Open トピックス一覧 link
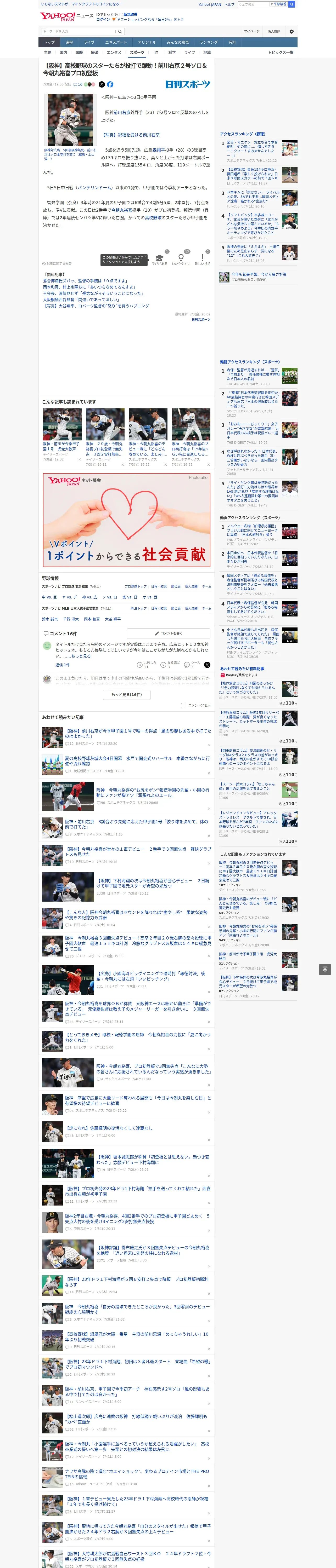The width and height of the screenshot is (336, 1568). point(281,52)
